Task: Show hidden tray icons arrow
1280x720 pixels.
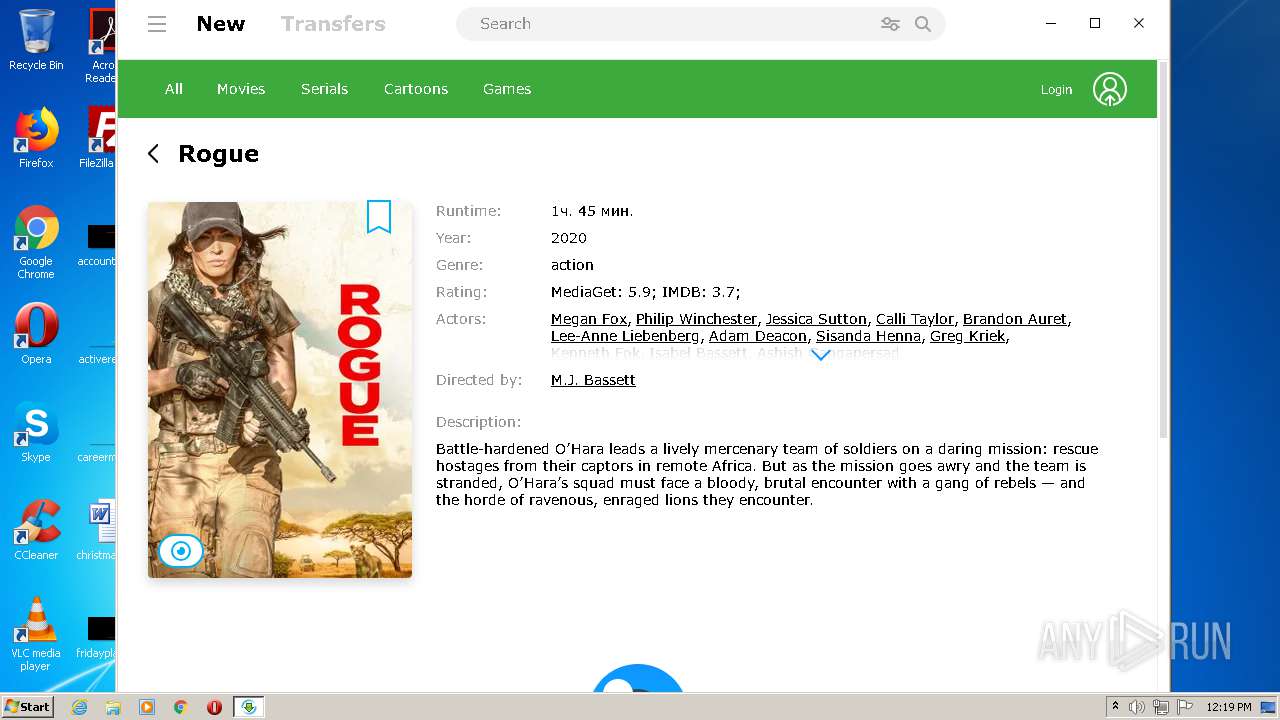Action: [x=1115, y=707]
